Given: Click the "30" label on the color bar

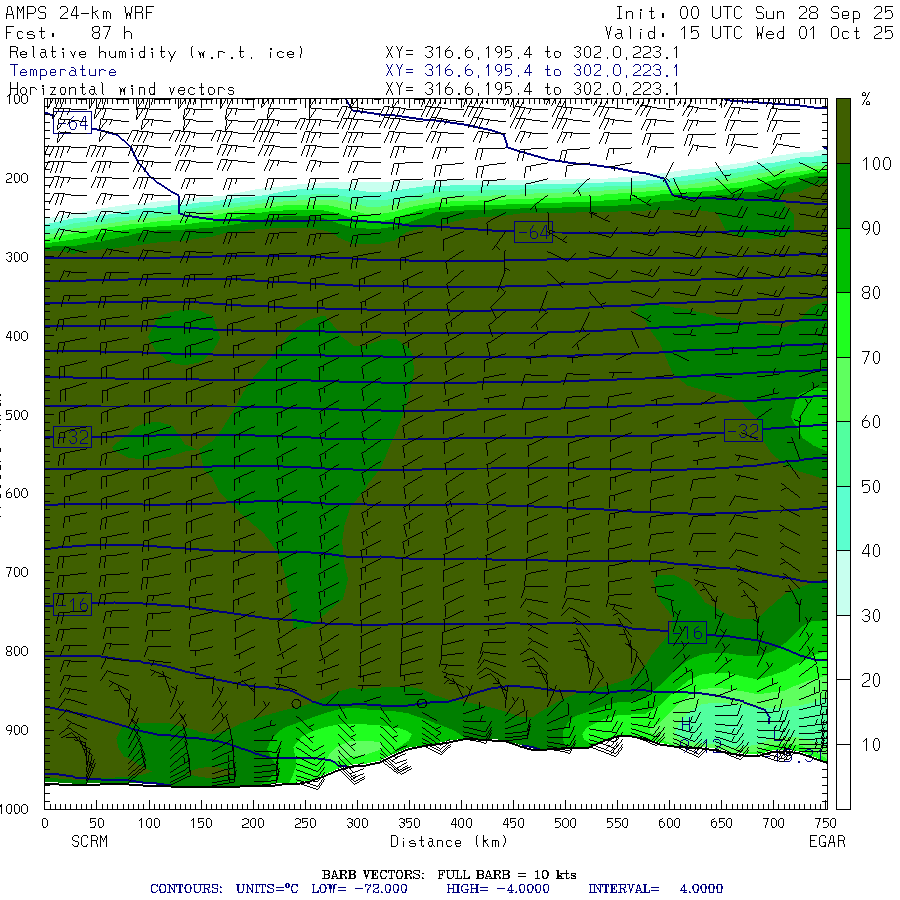Looking at the screenshot, I should [871, 616].
